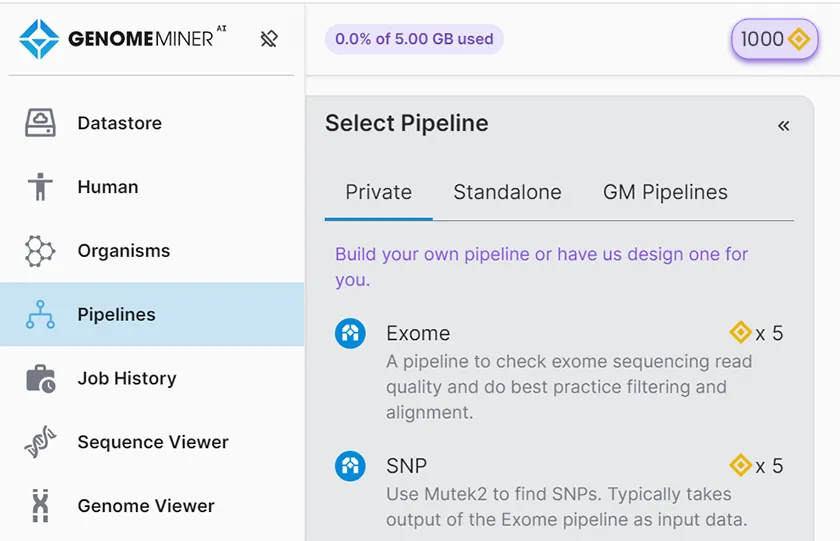Click the Sequence Viewer DNA icon

[x=40, y=443]
